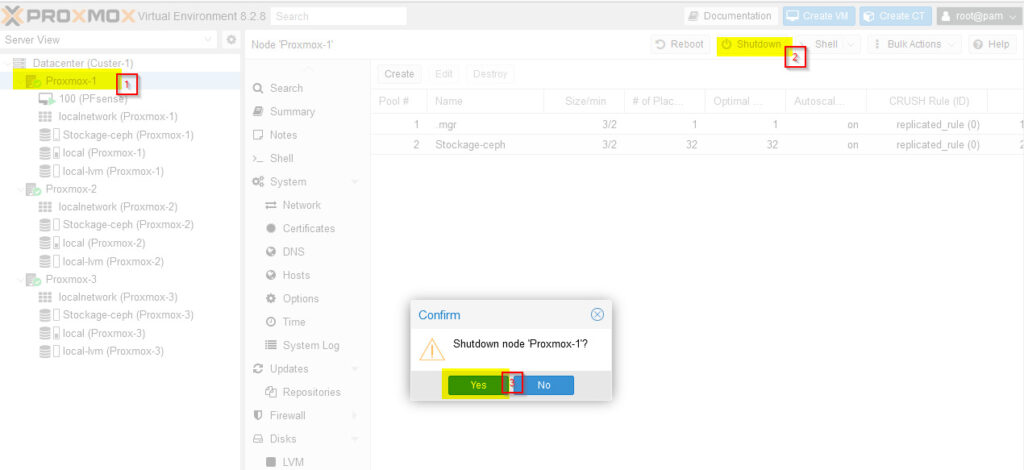Screen dimensions: 1024x470
Task: Click the Firewall shield icon
Action: [x=258, y=415]
